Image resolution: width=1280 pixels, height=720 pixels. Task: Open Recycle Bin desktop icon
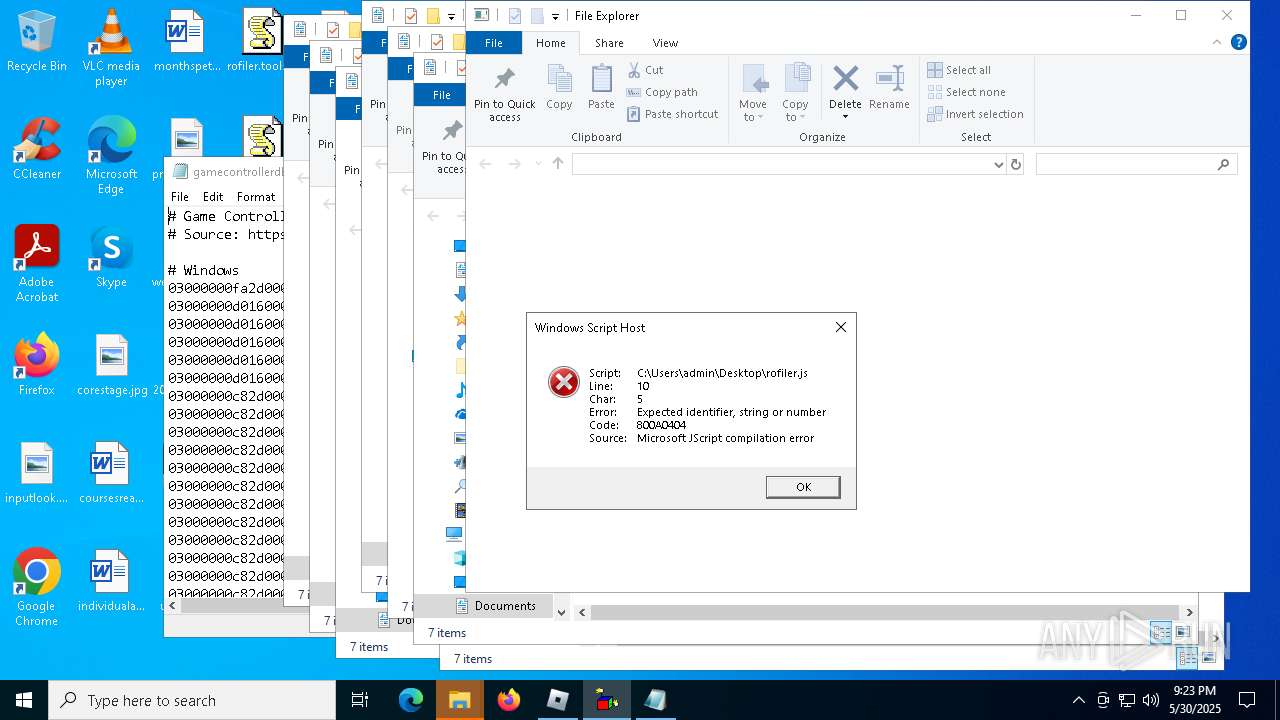pos(37,42)
